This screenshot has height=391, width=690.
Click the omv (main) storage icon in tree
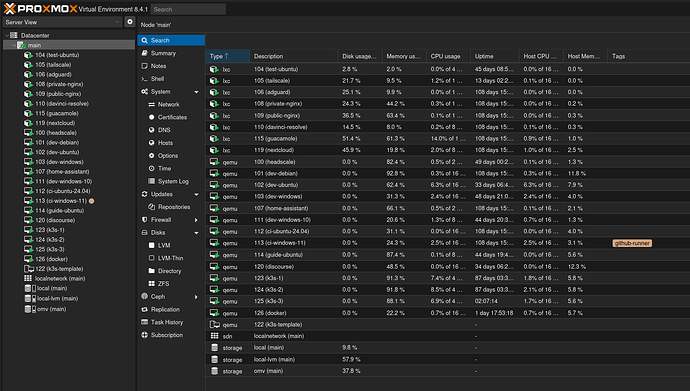click(29, 309)
